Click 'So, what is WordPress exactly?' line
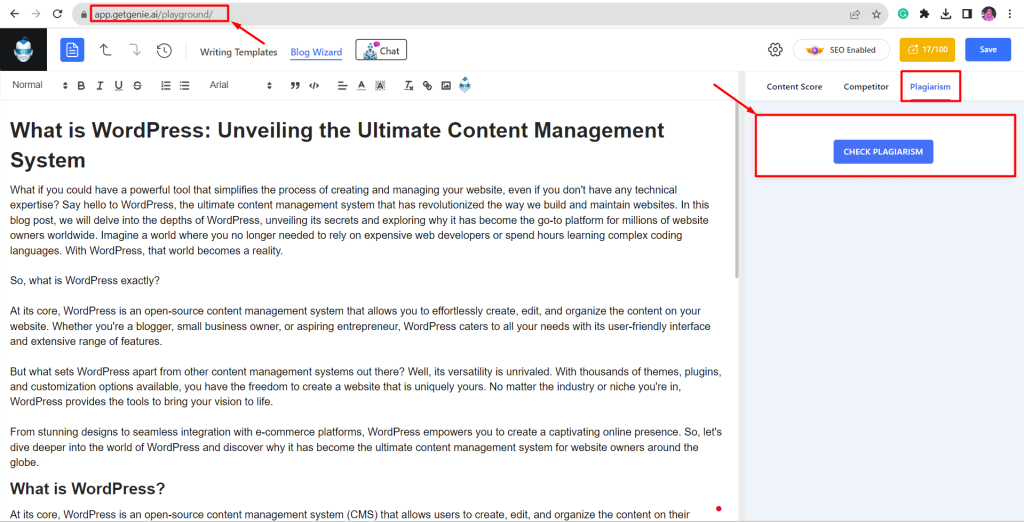 coord(85,281)
